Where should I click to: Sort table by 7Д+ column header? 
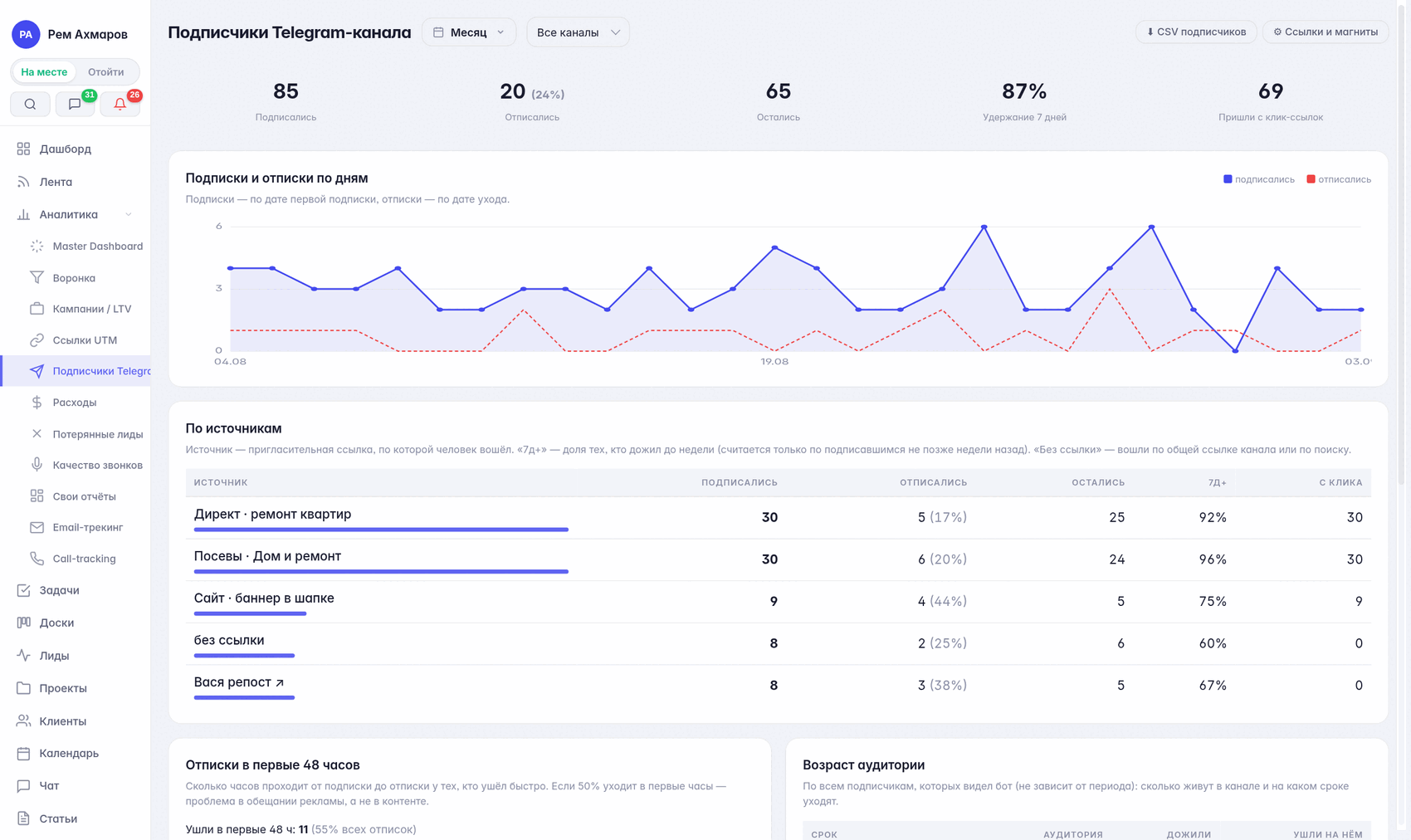click(1217, 482)
